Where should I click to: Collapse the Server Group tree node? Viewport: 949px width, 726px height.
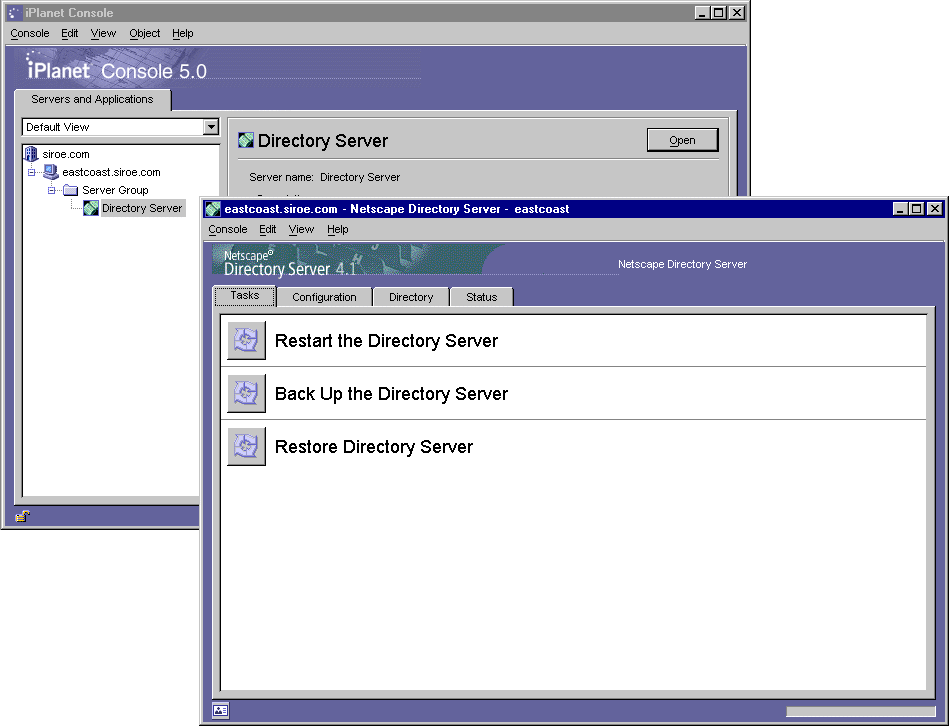tap(51, 191)
